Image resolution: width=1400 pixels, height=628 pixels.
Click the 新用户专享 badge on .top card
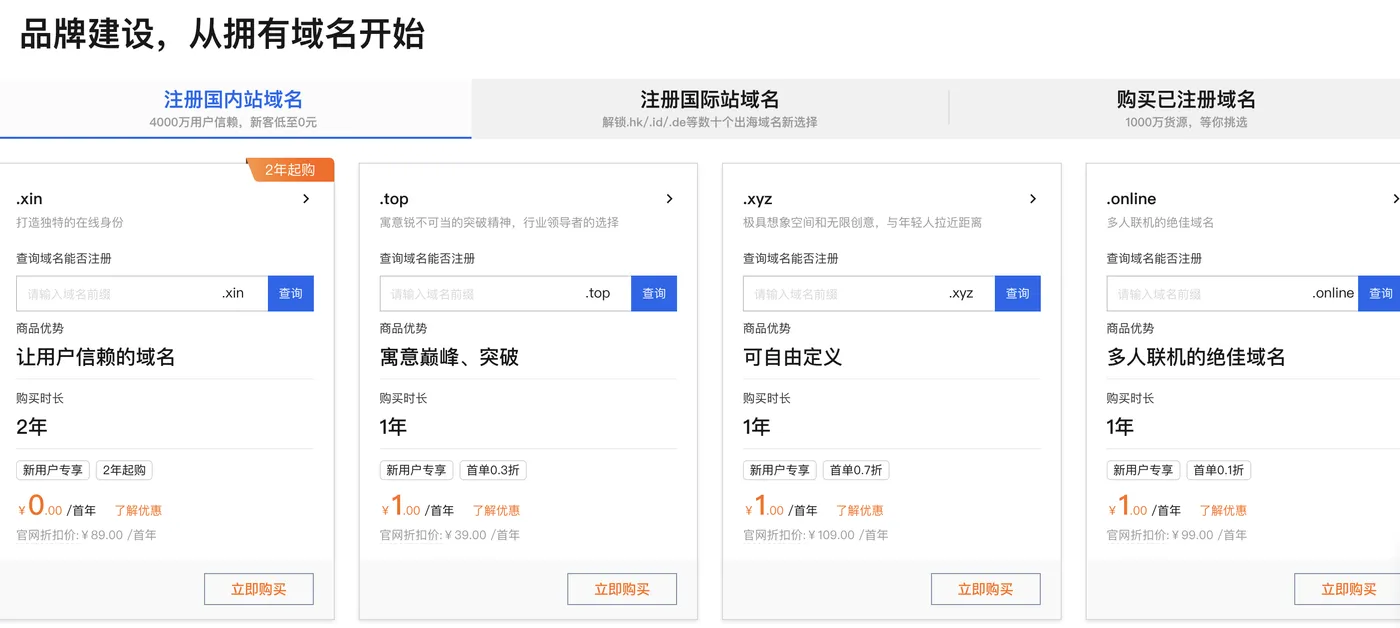pyautogui.click(x=415, y=469)
